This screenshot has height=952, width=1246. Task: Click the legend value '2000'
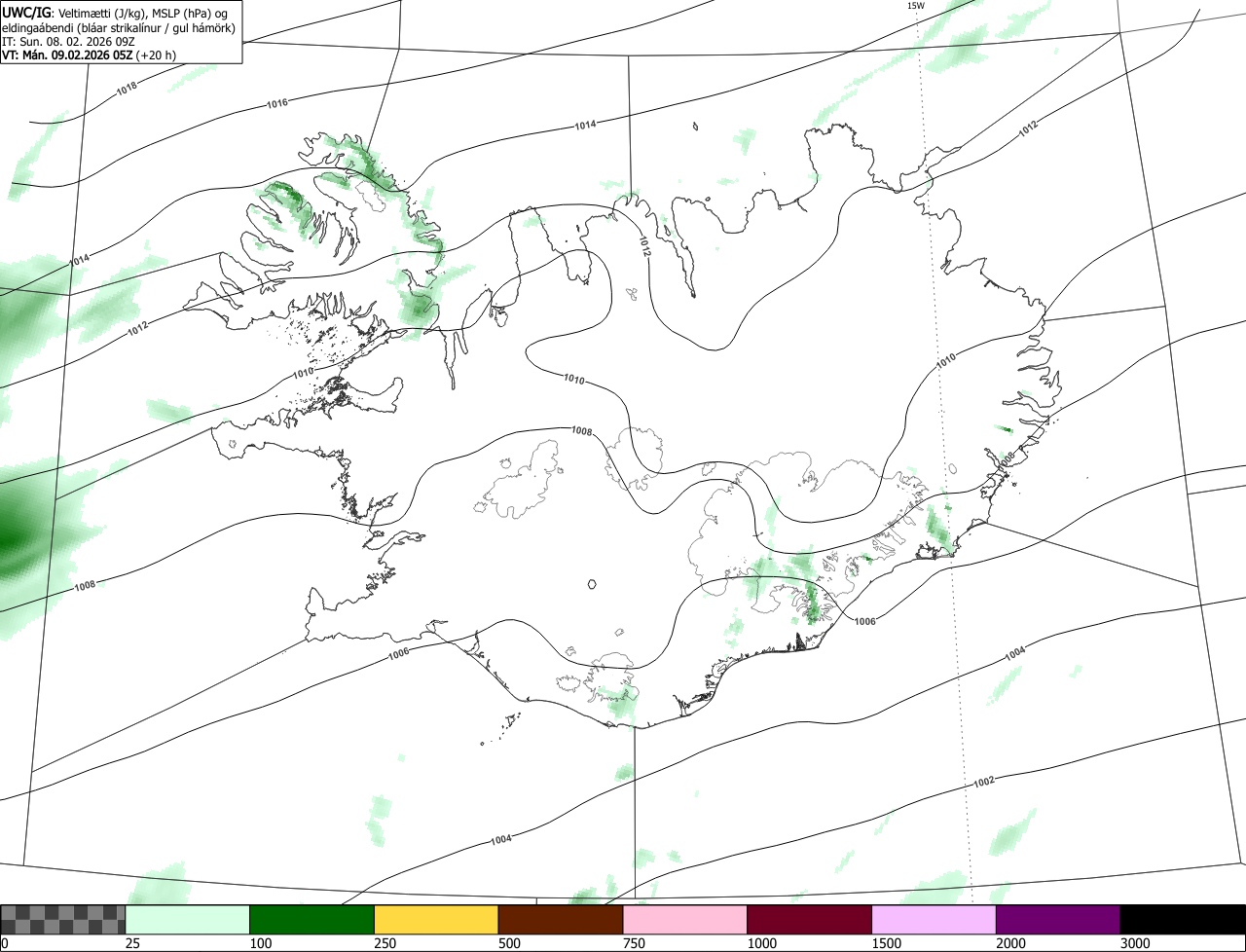pyautogui.click(x=1011, y=943)
